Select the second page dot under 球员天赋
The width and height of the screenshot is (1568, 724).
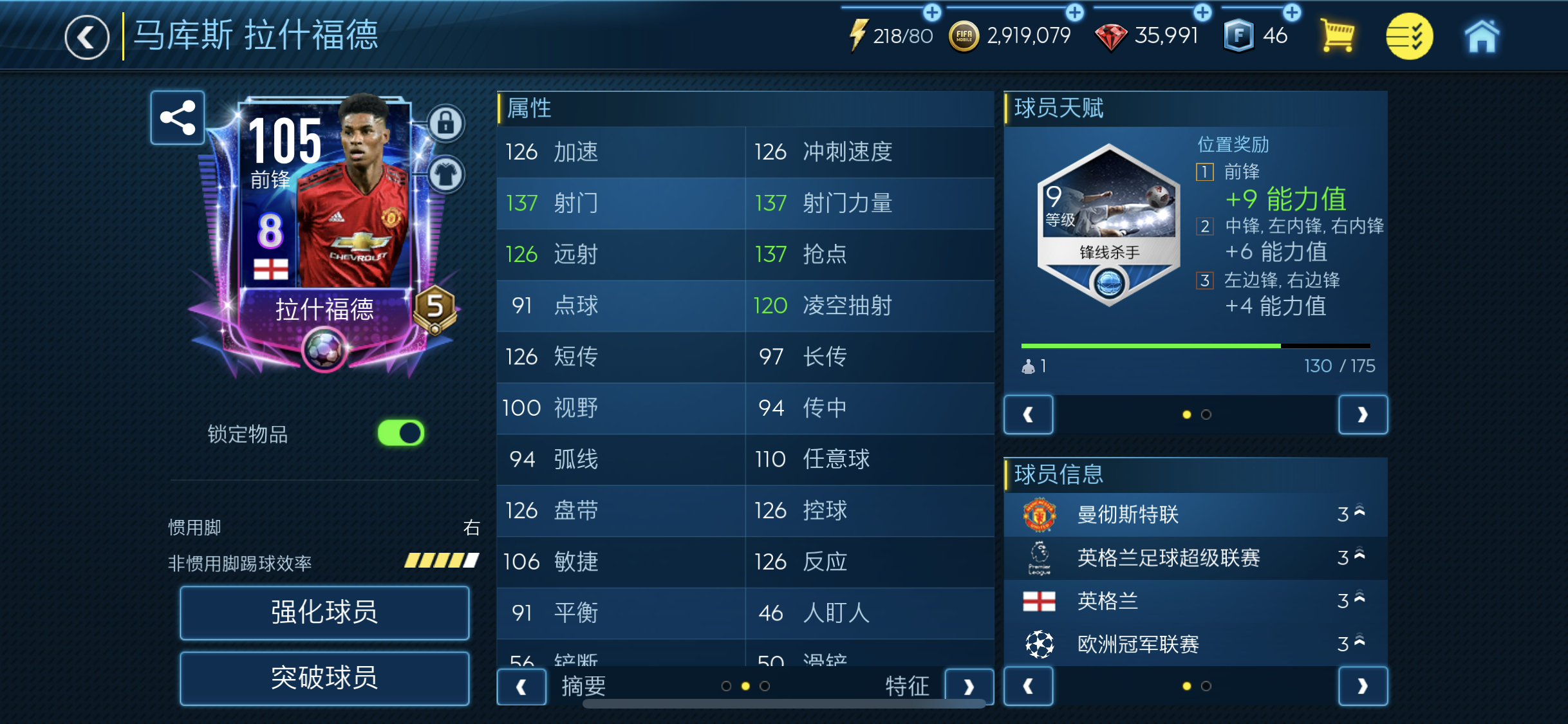click(1206, 414)
